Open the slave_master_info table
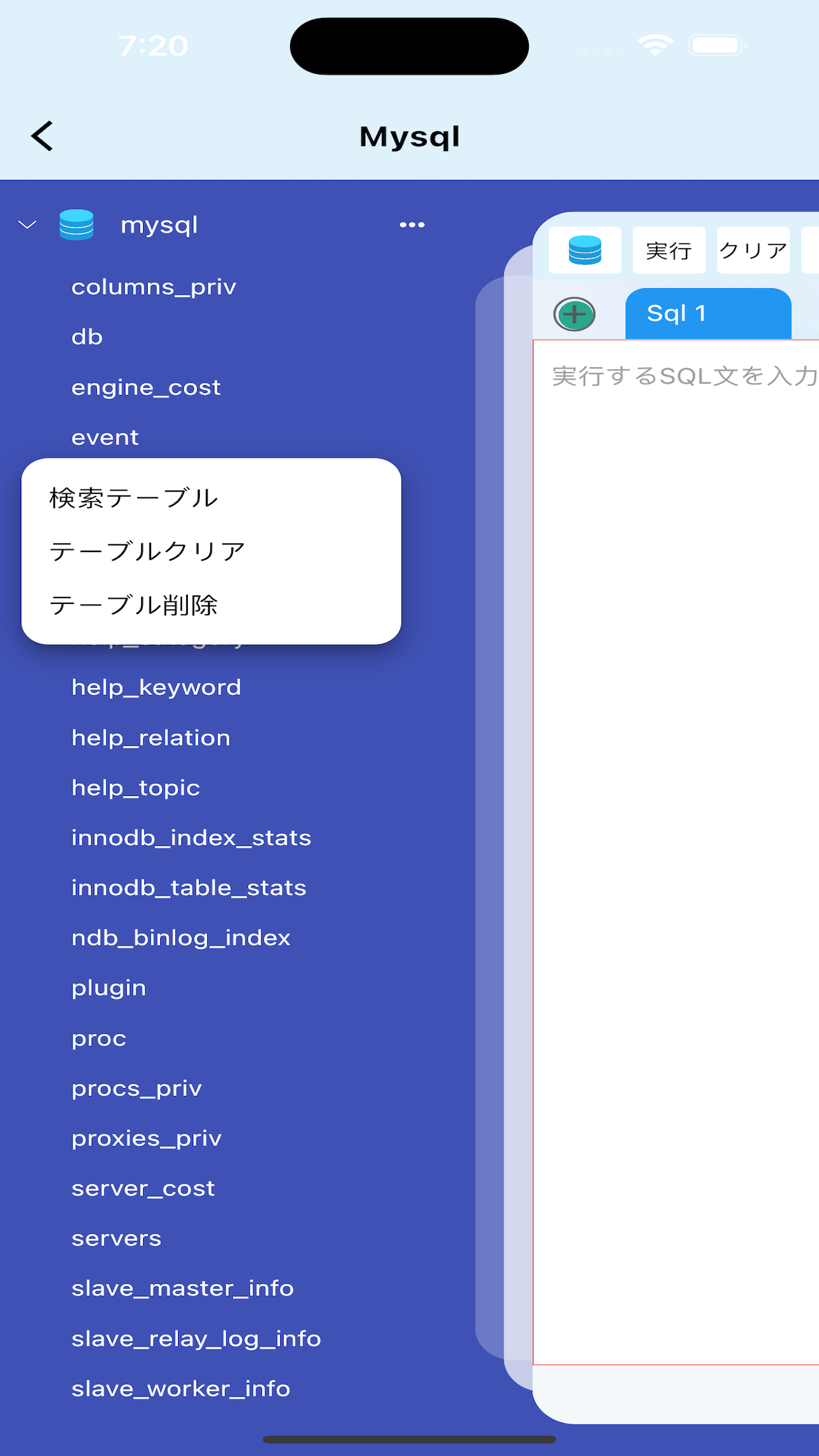Image resolution: width=819 pixels, height=1456 pixels. [x=183, y=1288]
